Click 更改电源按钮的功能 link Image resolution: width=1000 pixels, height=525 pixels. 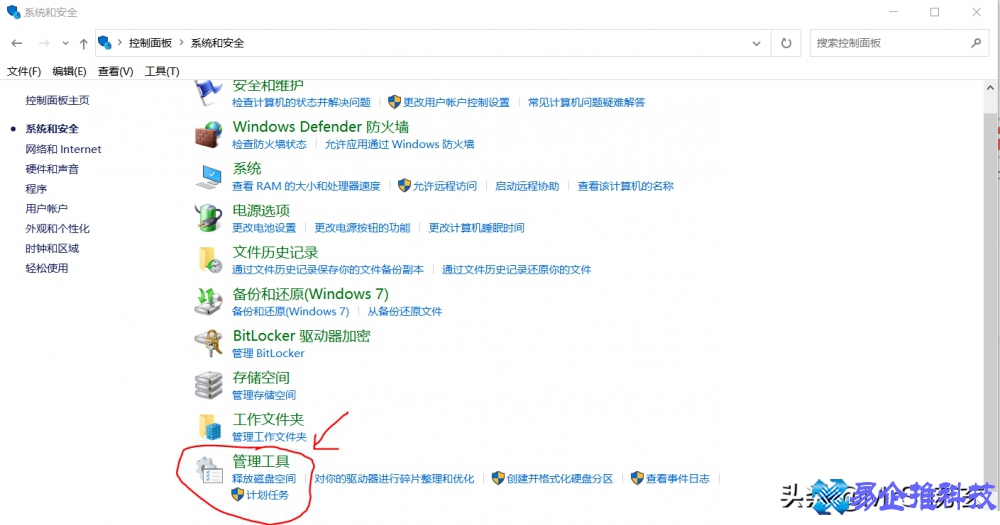[362, 228]
